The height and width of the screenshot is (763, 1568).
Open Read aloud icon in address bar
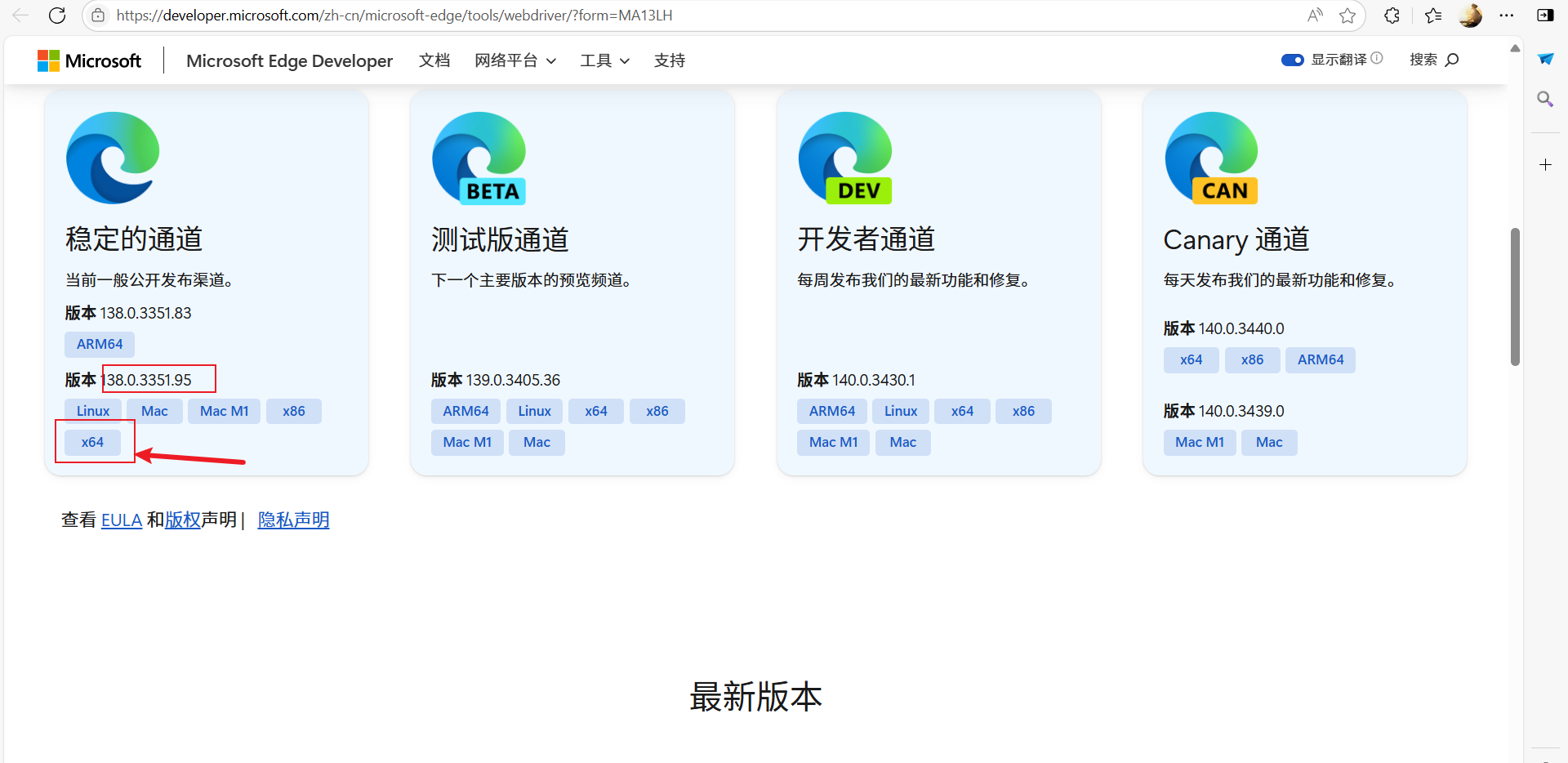1315,16
